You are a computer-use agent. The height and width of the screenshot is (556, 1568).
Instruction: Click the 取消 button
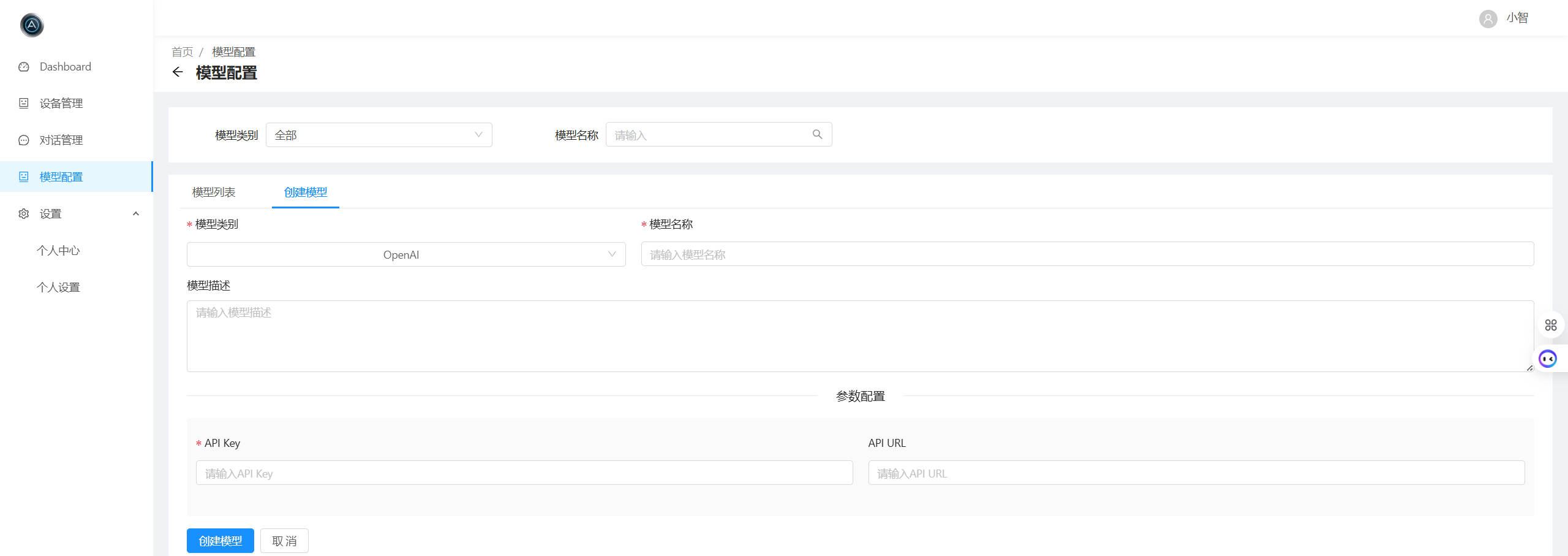point(284,541)
